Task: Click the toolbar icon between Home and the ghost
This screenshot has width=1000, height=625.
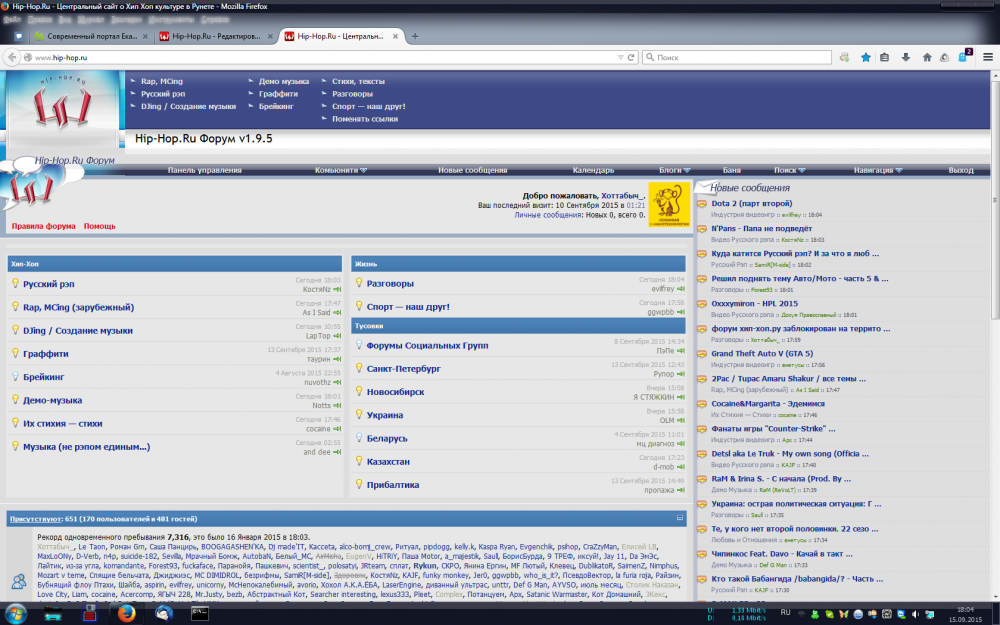Action: point(945,57)
